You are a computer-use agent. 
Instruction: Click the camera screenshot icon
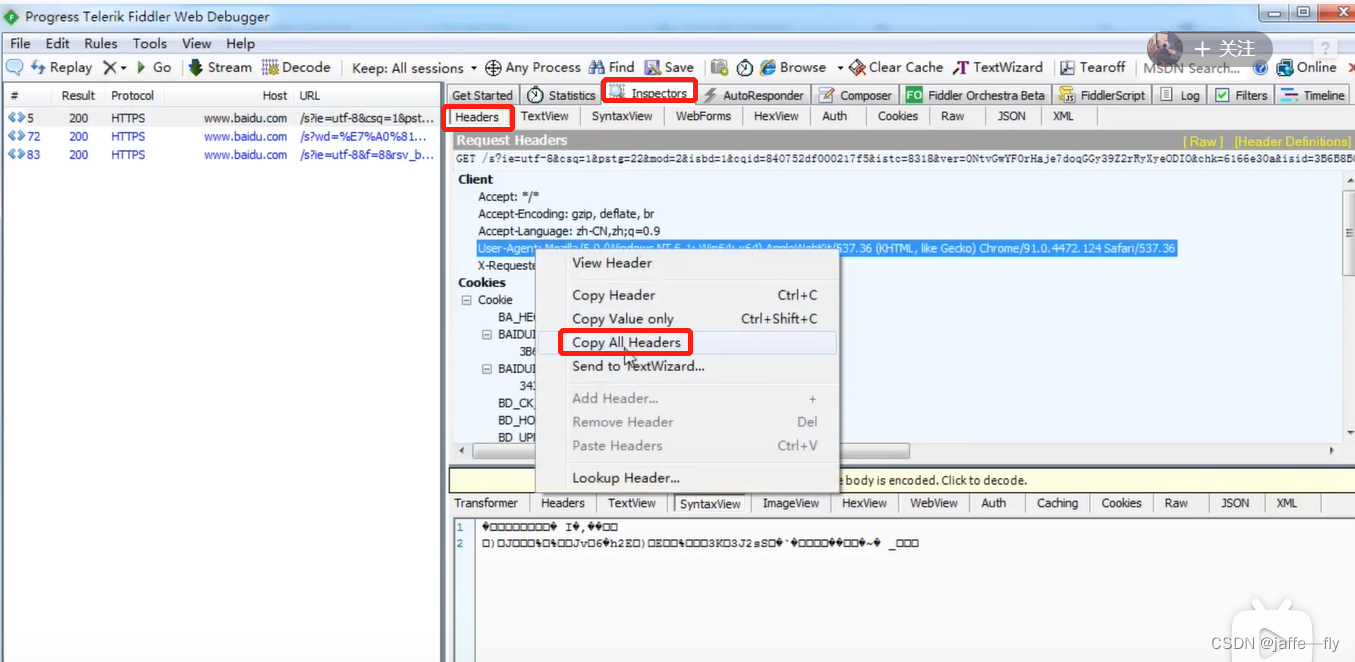click(719, 67)
